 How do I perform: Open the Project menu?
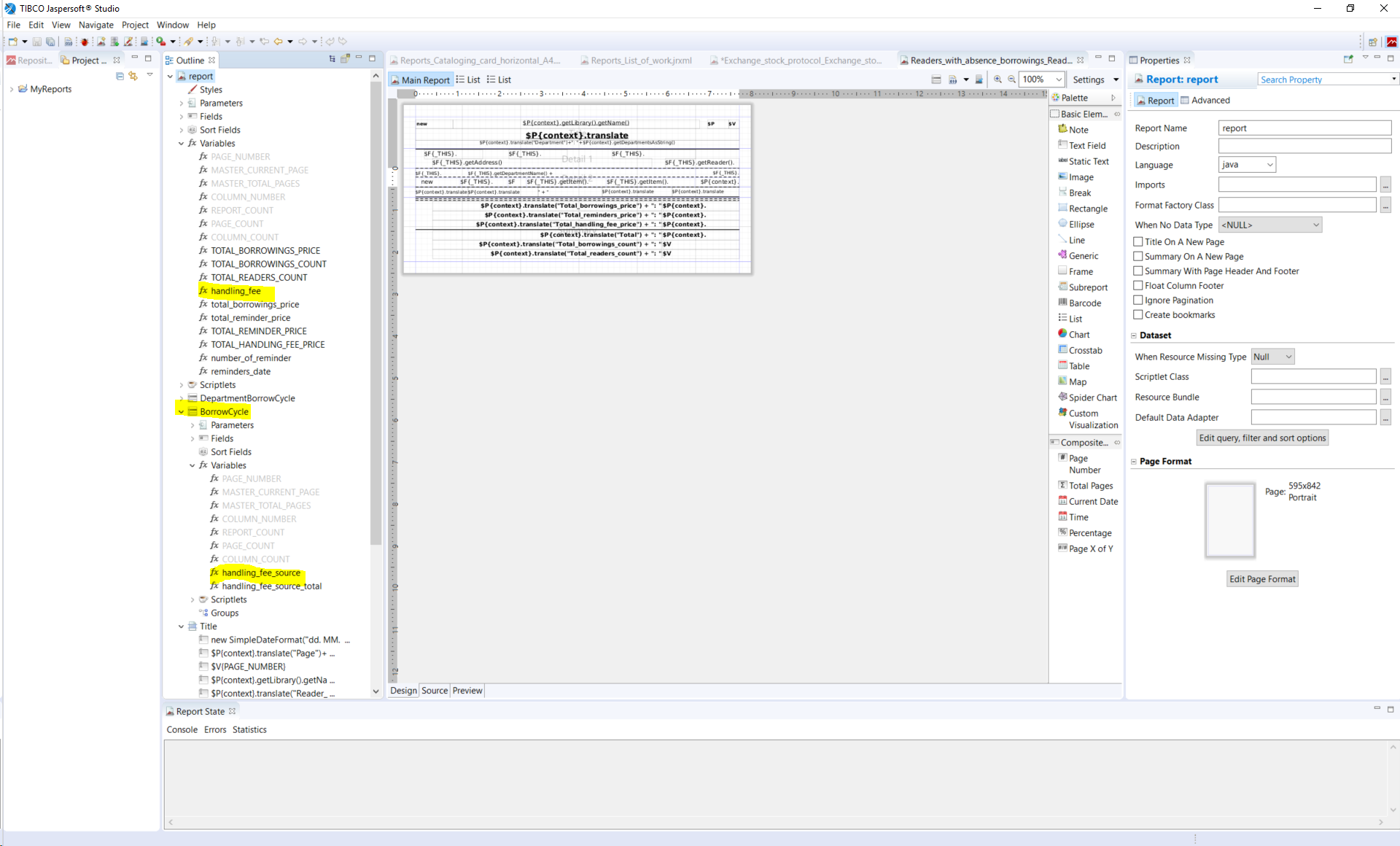coord(135,25)
